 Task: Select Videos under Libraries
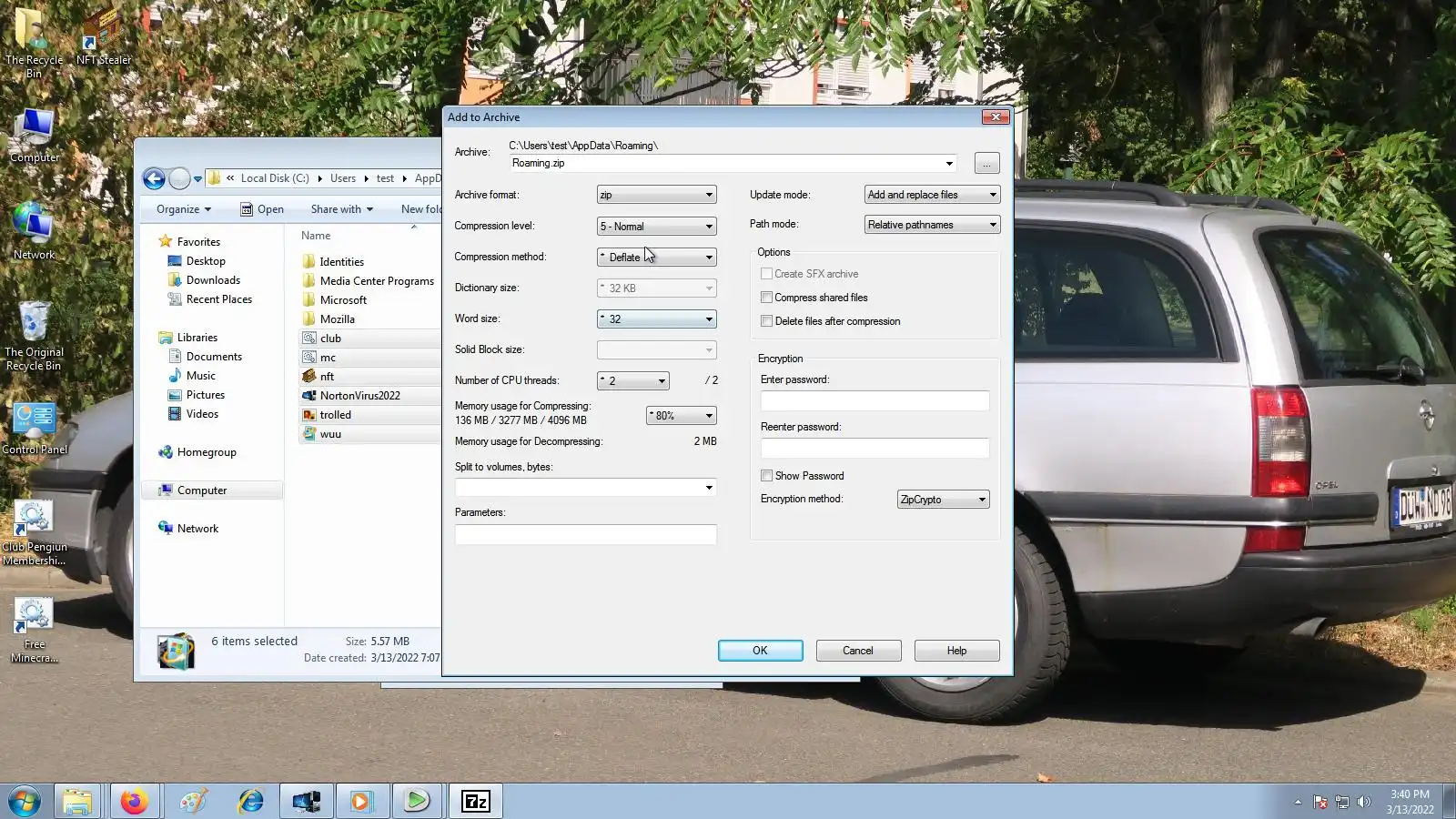click(202, 414)
